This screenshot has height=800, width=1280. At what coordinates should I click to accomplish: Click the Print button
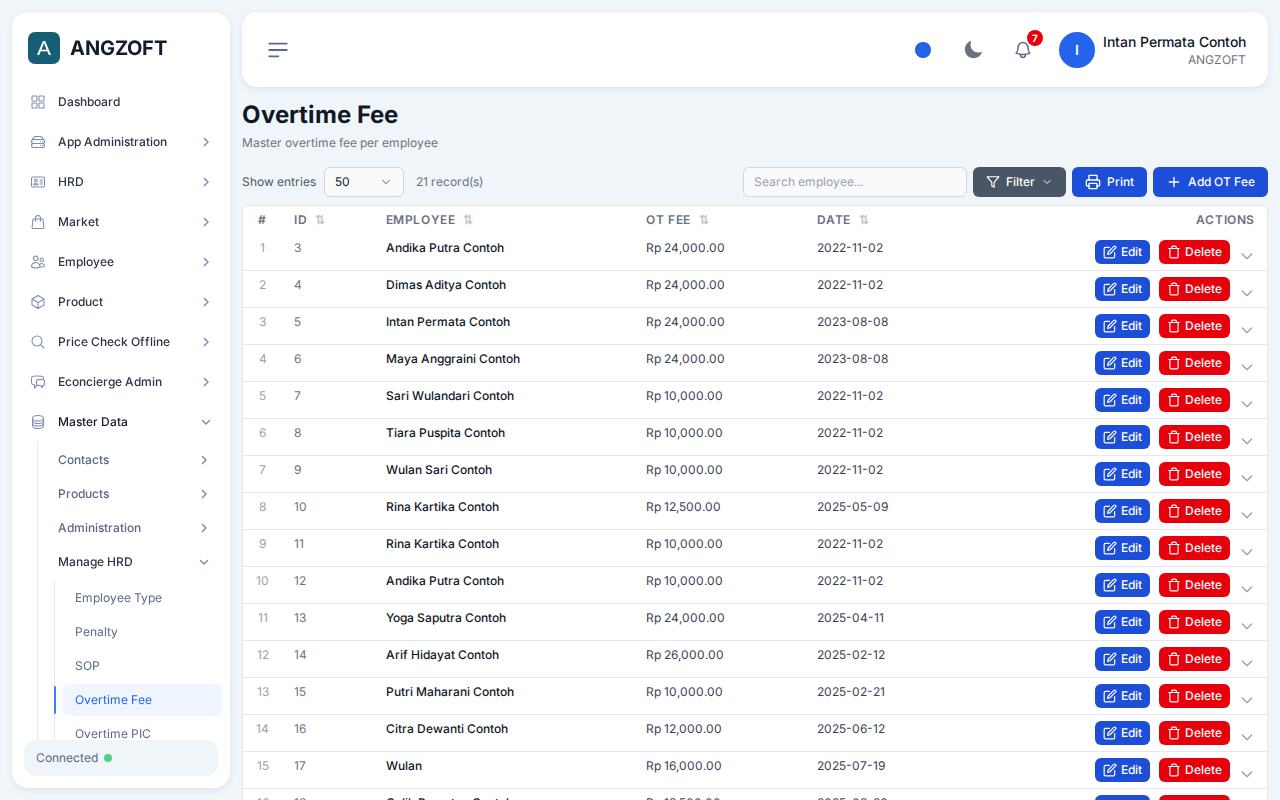(x=1109, y=182)
